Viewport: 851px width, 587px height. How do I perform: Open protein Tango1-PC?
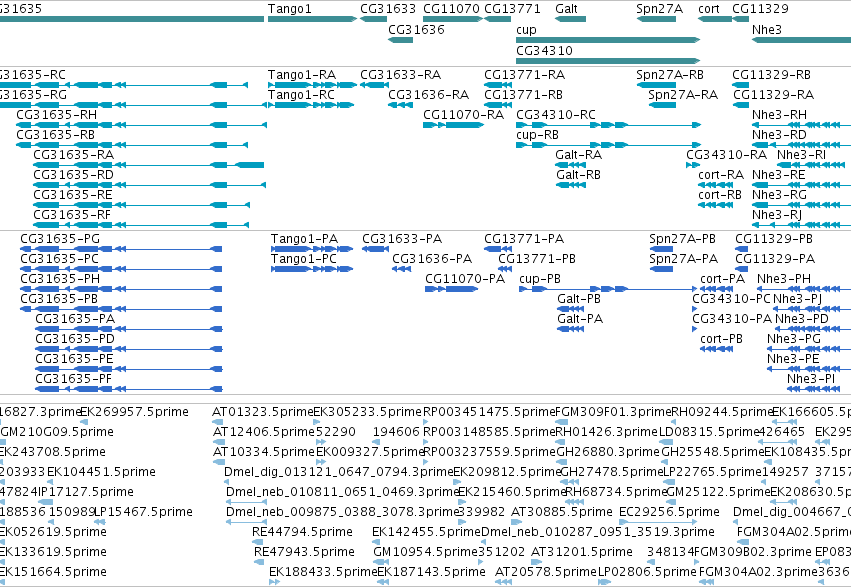pyautogui.click(x=304, y=259)
